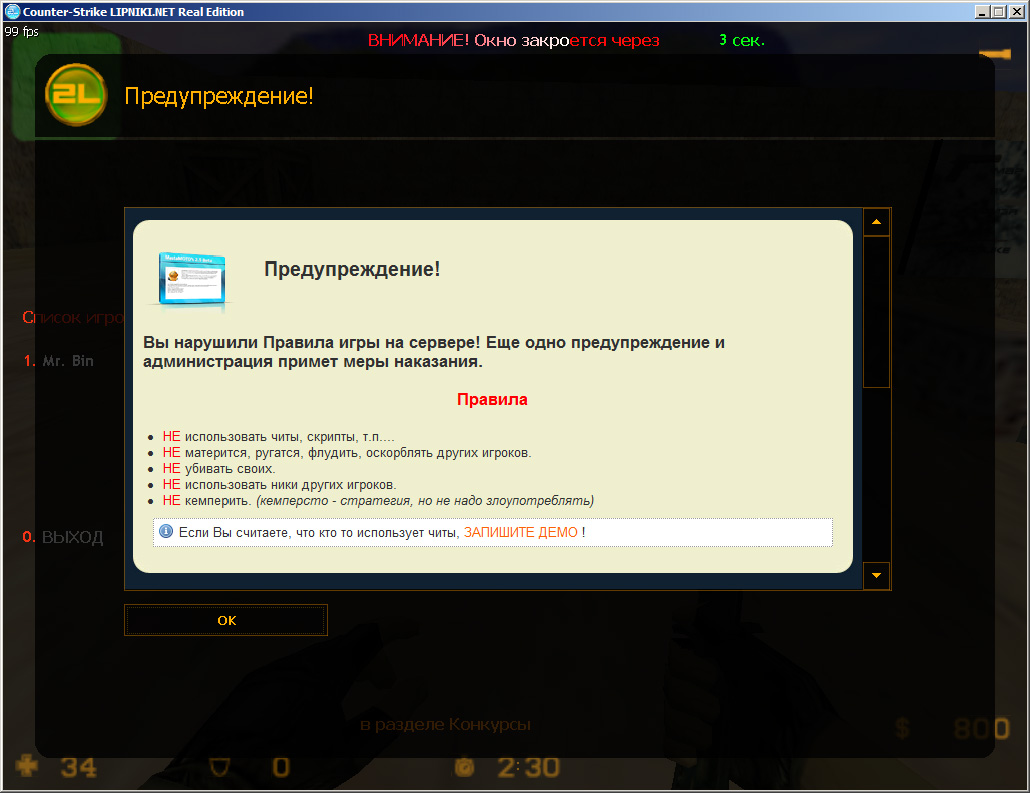Viewport: 1030px width, 793px height.
Task: Click the red Правила heading
Action: click(492, 399)
